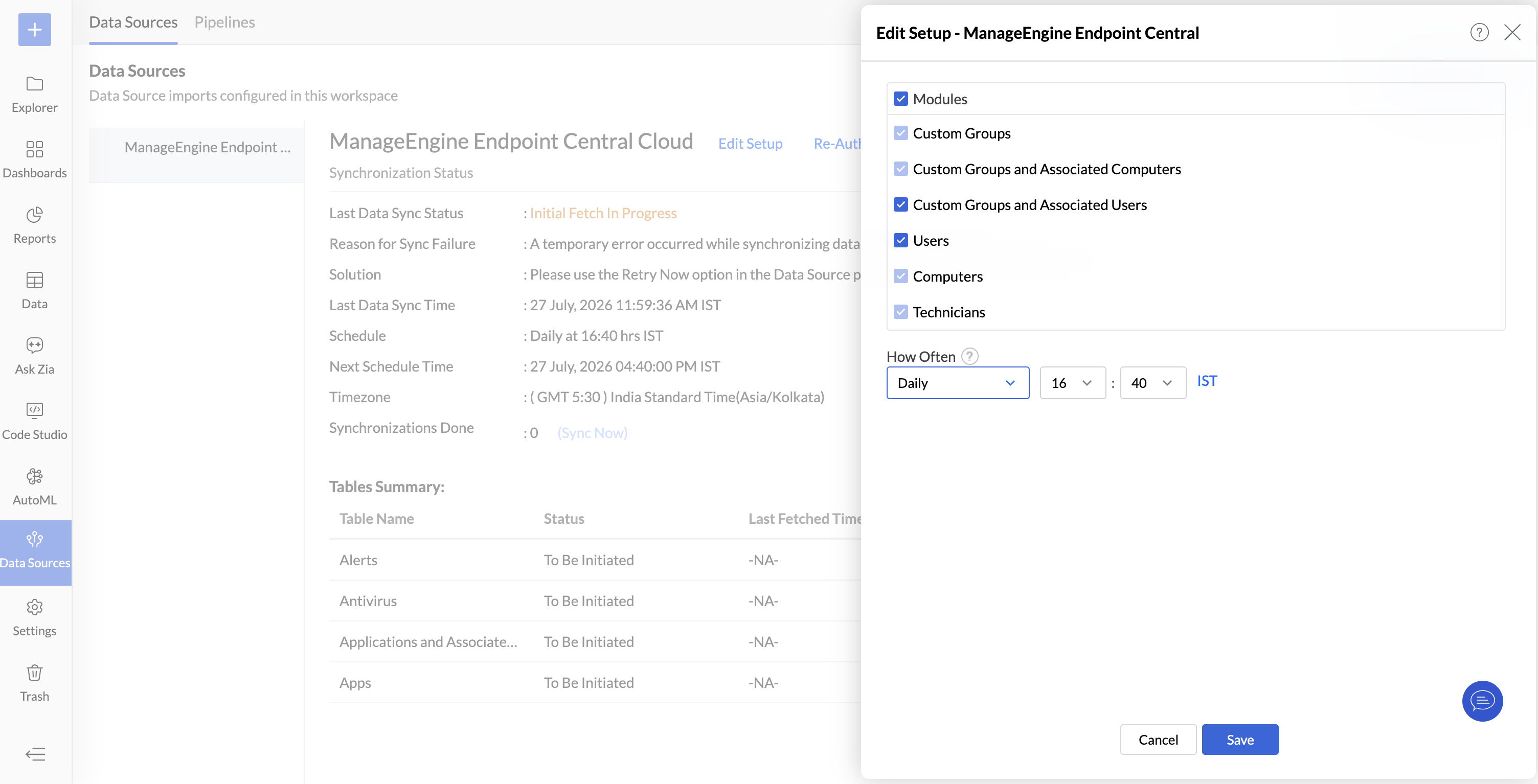Viewport: 1538px width, 784px height.
Task: Cancel the Edit Setup changes
Action: tap(1158, 739)
